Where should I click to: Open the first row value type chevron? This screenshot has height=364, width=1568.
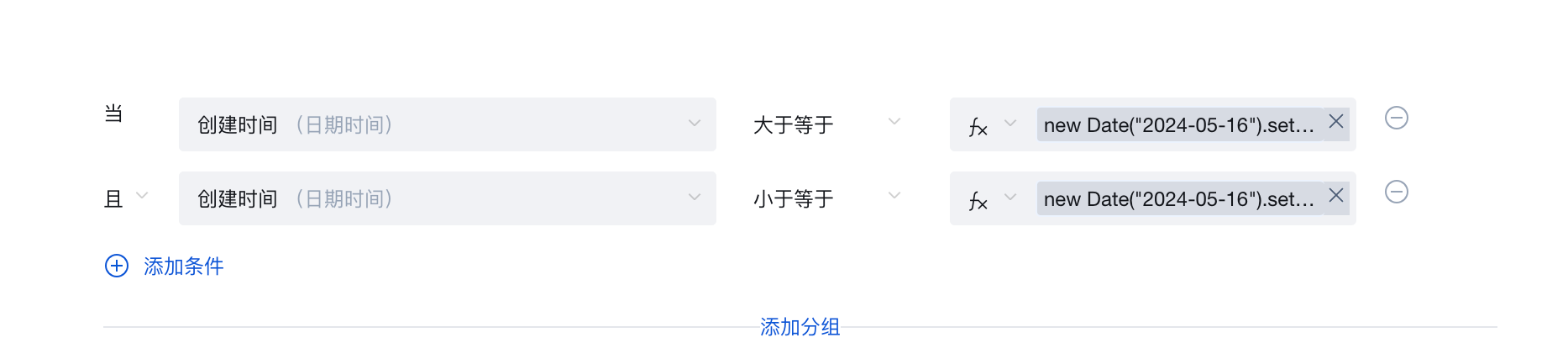pyautogui.click(x=1010, y=124)
